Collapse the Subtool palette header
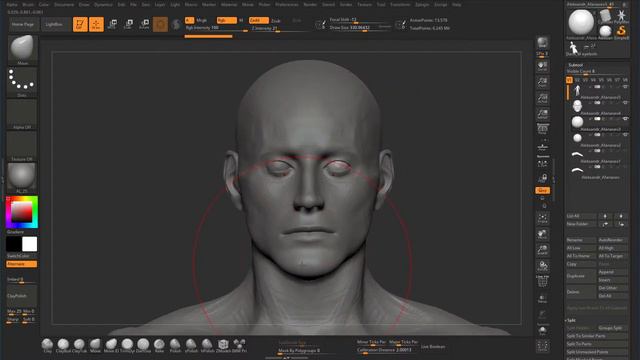 [x=576, y=65]
